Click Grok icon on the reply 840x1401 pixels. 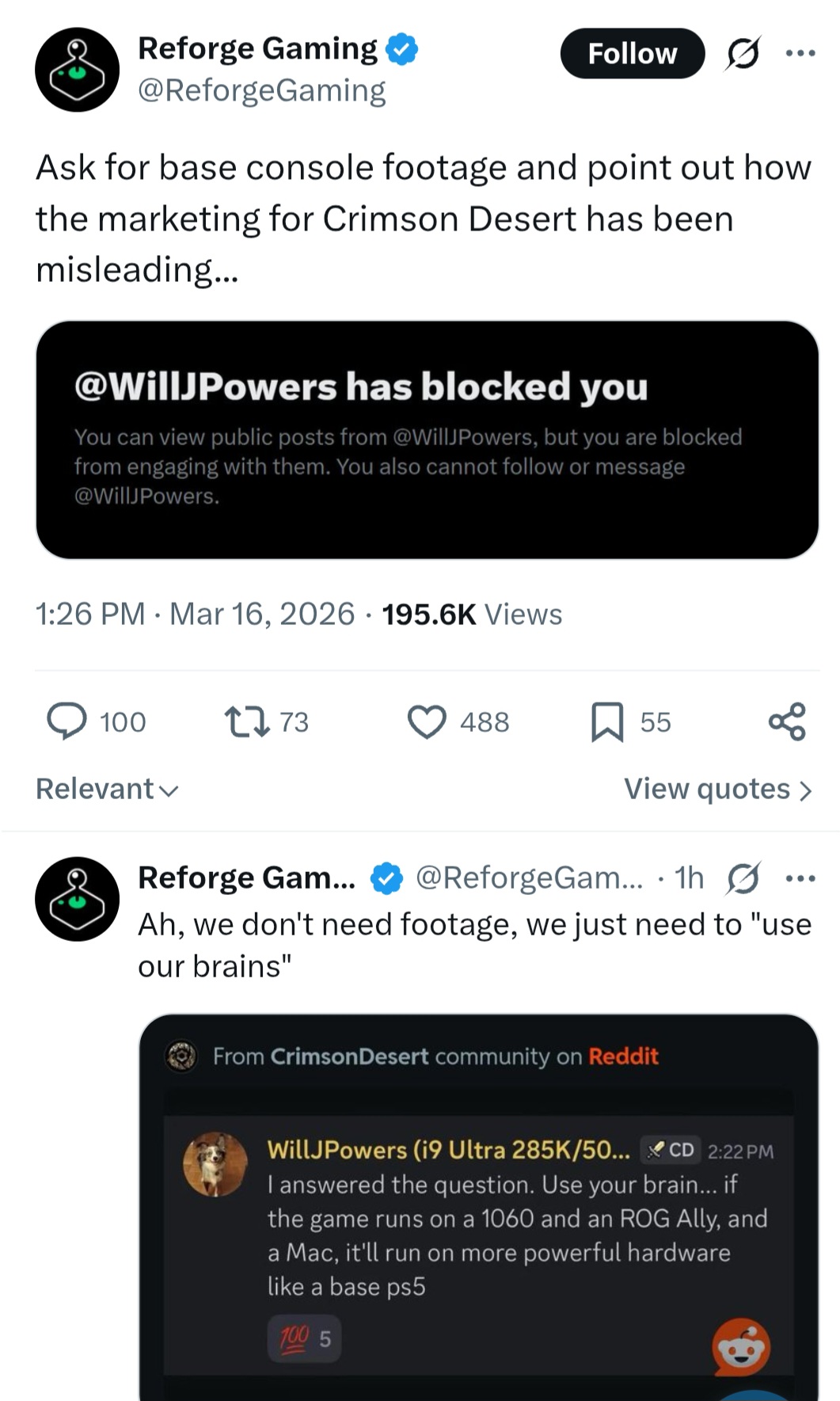[x=743, y=878]
